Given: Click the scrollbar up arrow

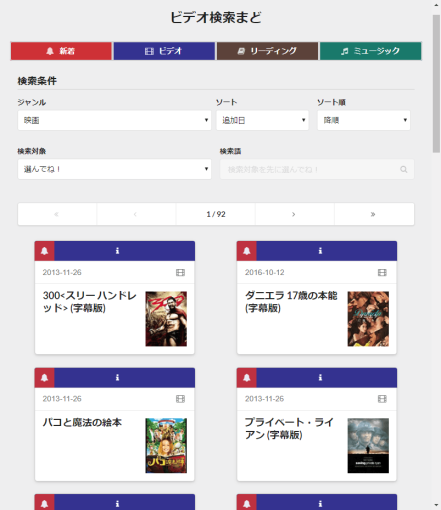Looking at the screenshot, I should pos(436,5).
